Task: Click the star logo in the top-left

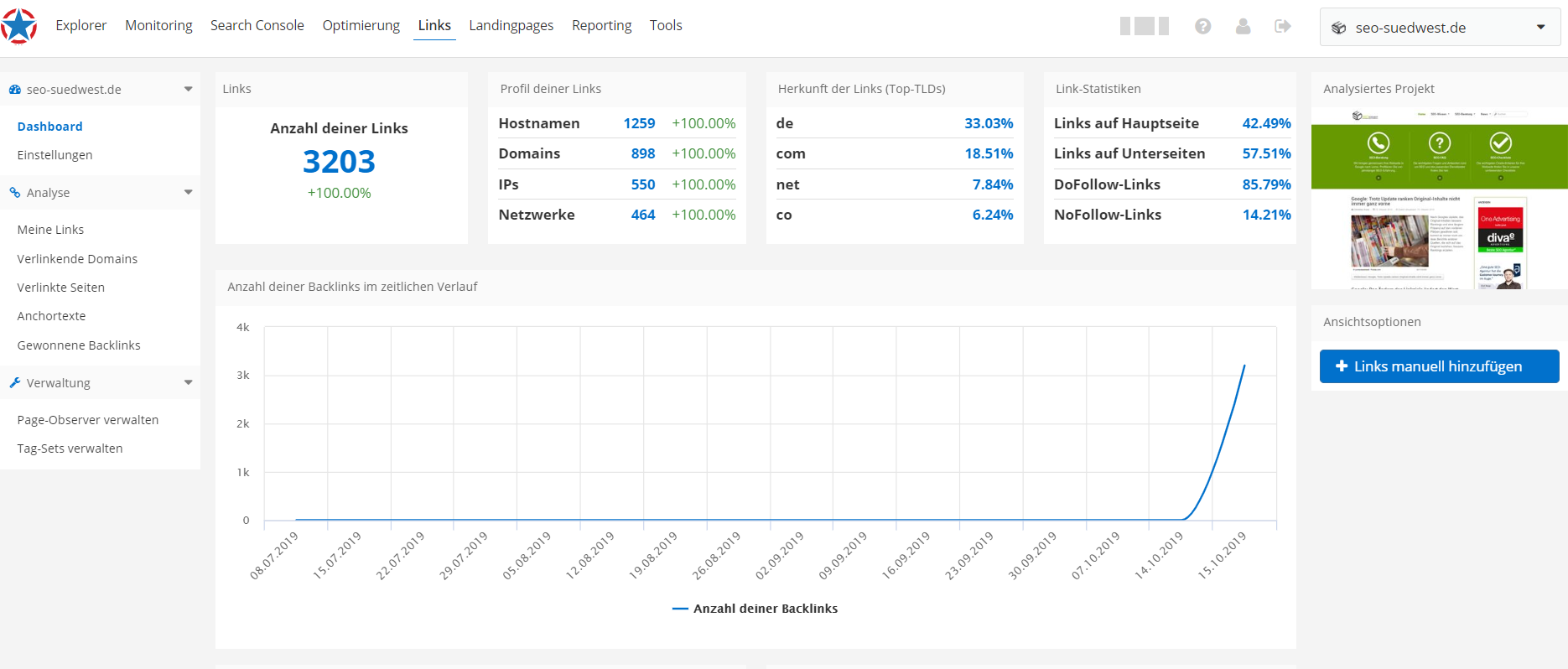Action: click(19, 26)
